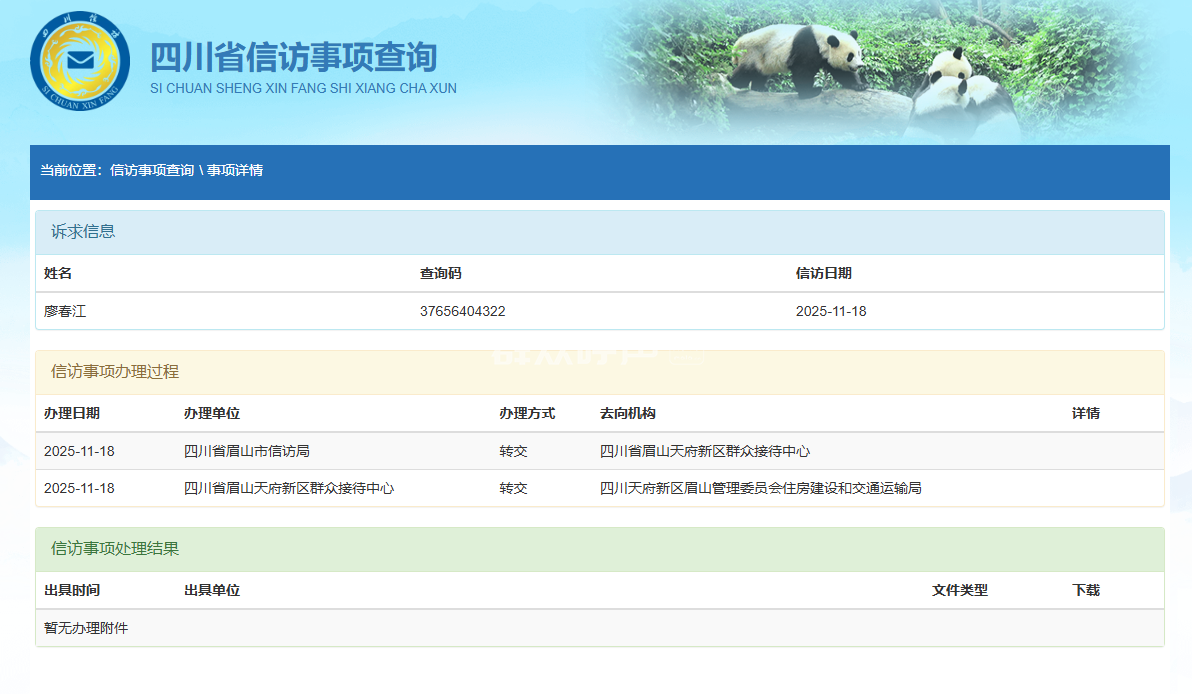Image resolution: width=1192 pixels, height=694 pixels.
Task: Click the query code 37656404322
Action: (x=462, y=311)
